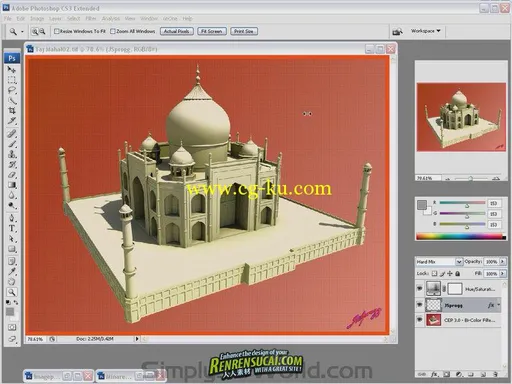
Task: Click the Fit Screen button
Action: coord(212,31)
